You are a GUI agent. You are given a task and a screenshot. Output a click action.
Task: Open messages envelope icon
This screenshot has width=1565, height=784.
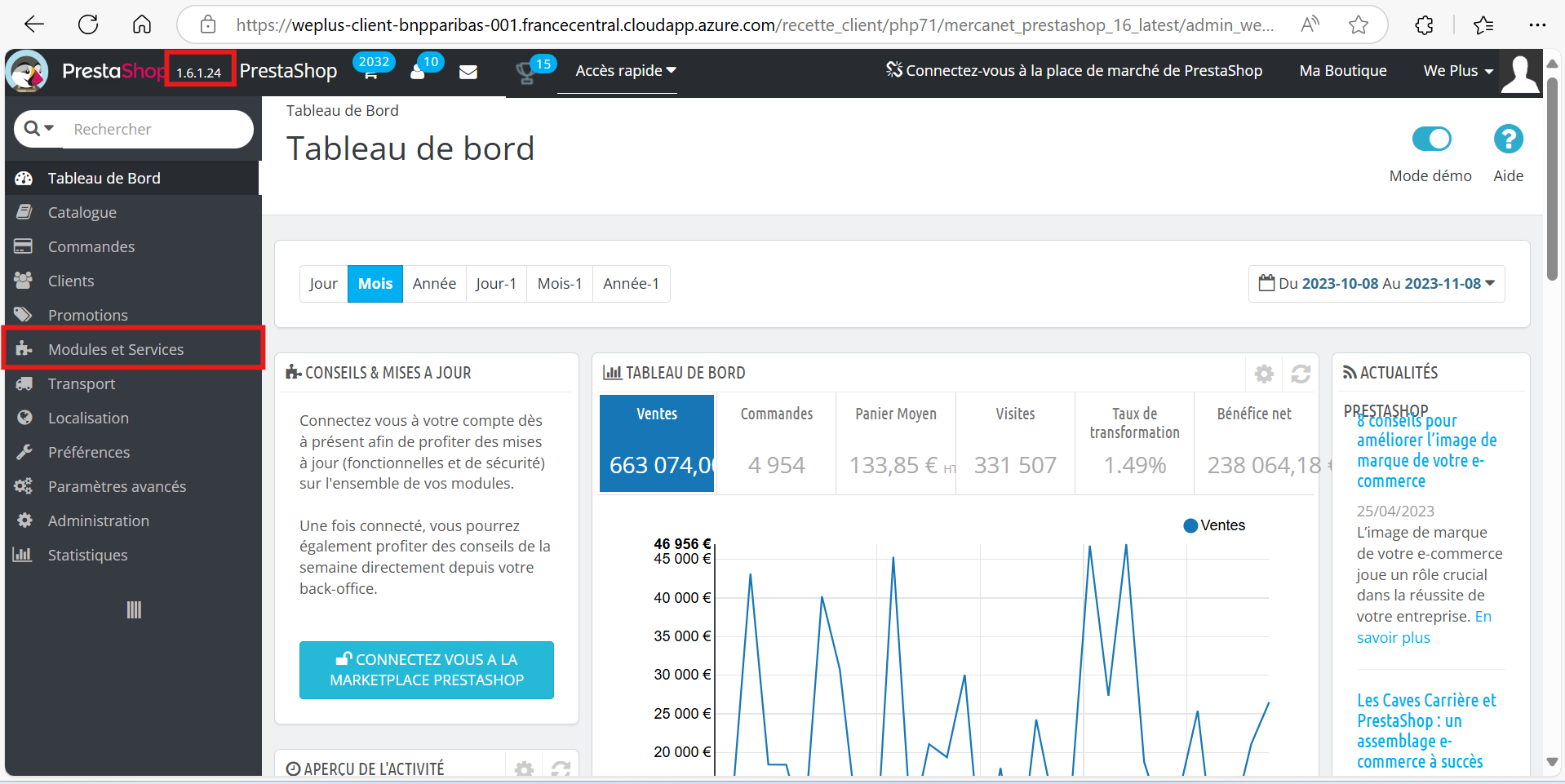coord(468,72)
